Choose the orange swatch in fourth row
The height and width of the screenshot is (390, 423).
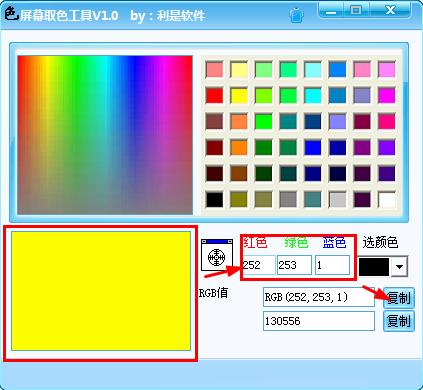click(239, 147)
